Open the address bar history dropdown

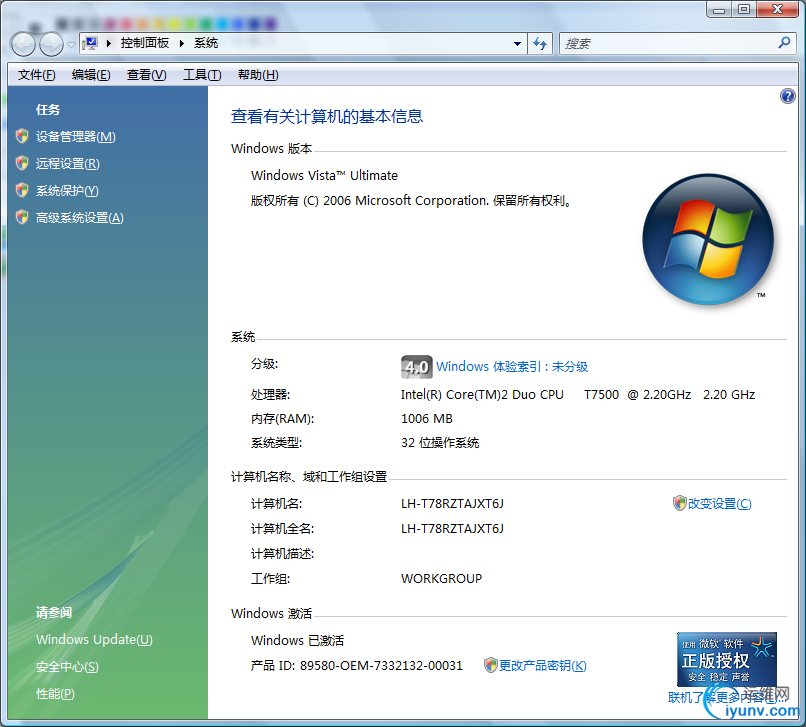coord(517,44)
